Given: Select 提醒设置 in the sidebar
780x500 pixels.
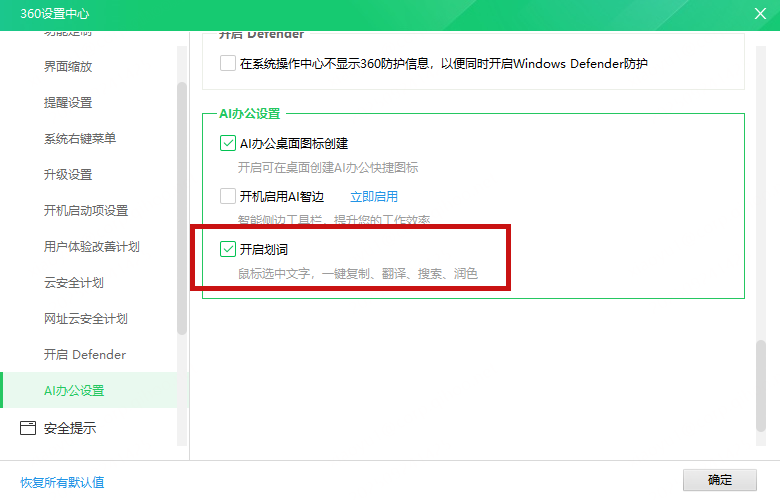Looking at the screenshot, I should pos(68,103).
